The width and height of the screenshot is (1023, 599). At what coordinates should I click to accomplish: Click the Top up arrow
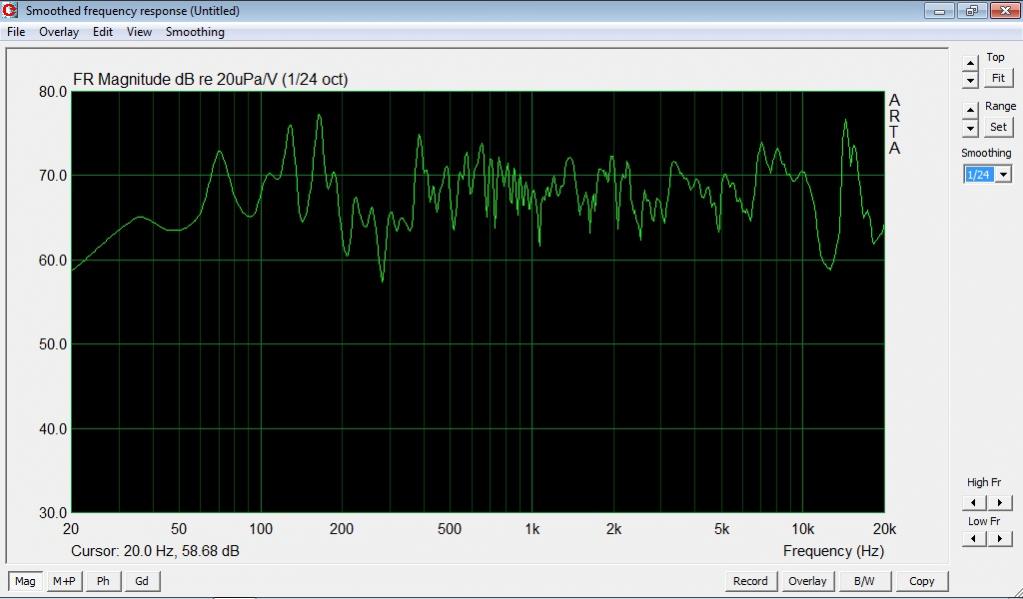pyautogui.click(x=970, y=63)
